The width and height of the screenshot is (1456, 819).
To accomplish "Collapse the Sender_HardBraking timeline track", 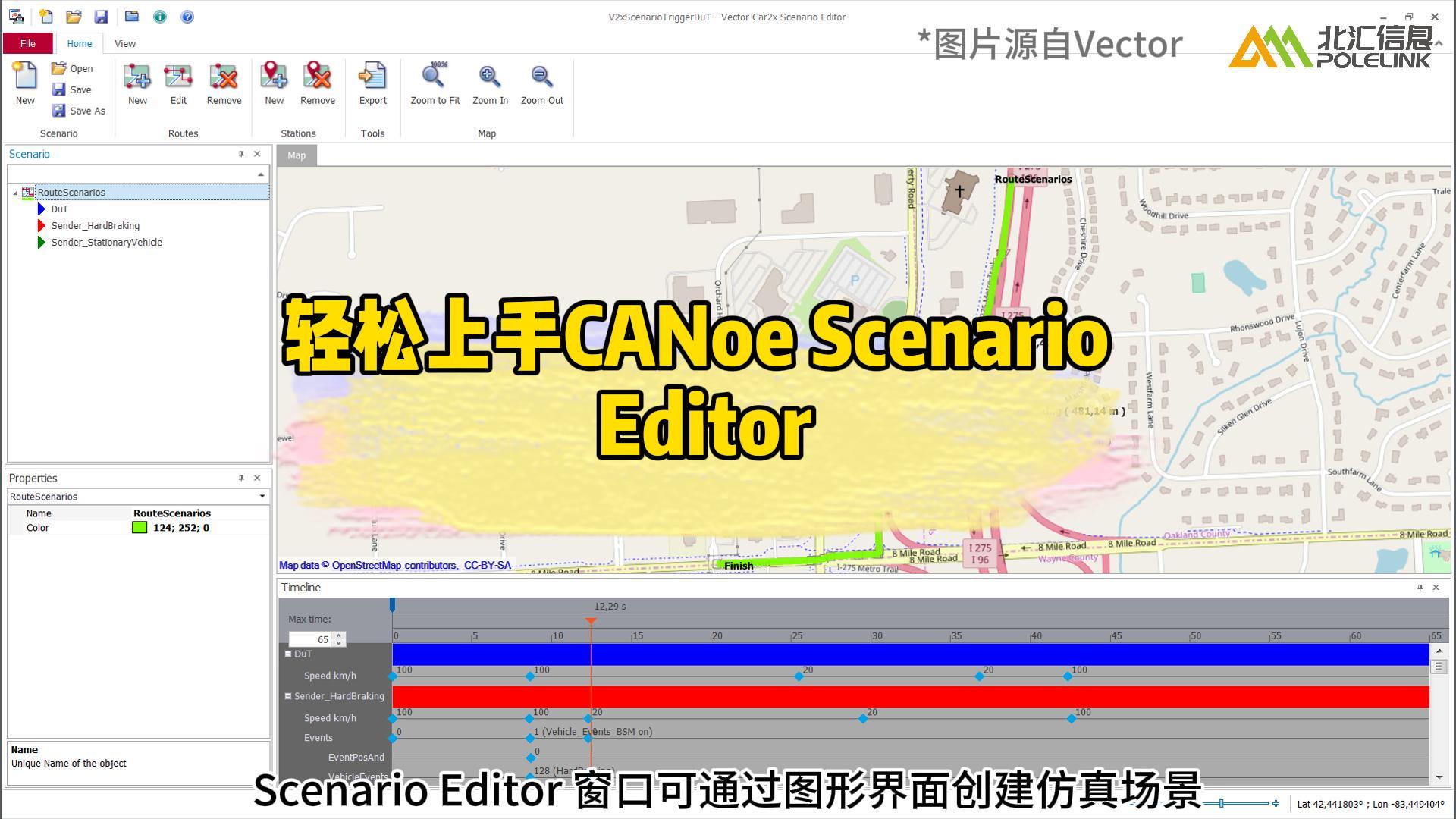I will (288, 696).
